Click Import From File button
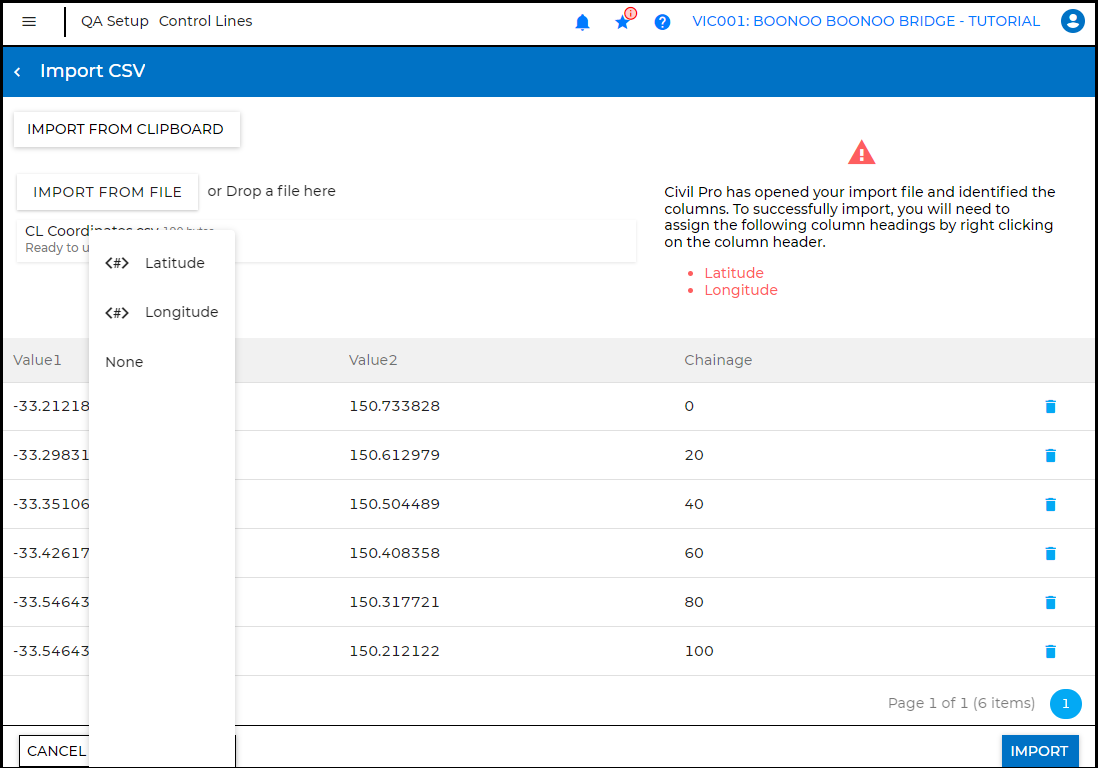Viewport: 1098px width, 768px height. click(107, 192)
